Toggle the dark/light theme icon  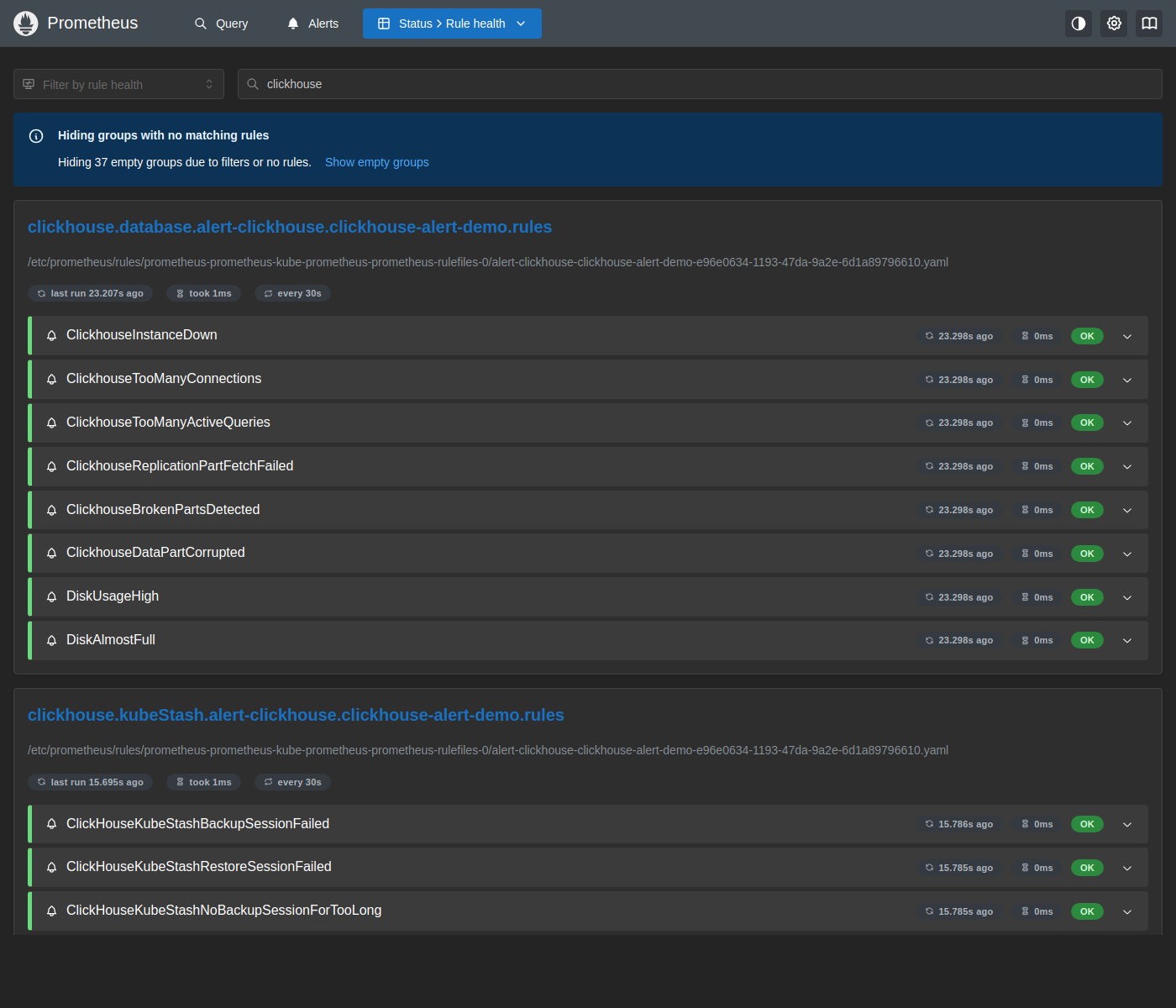point(1079,24)
